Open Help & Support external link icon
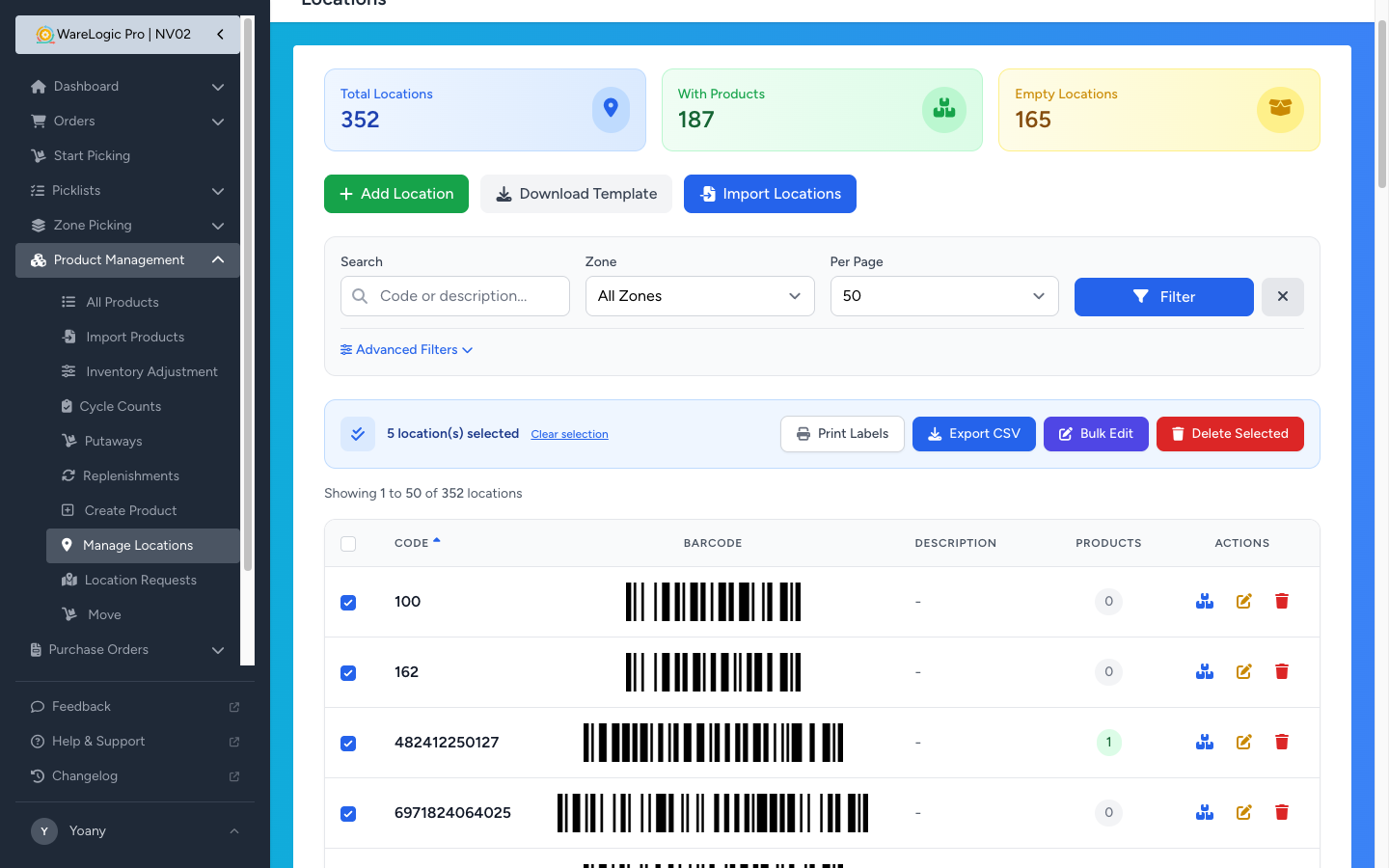The image size is (1389, 868). coord(234,742)
